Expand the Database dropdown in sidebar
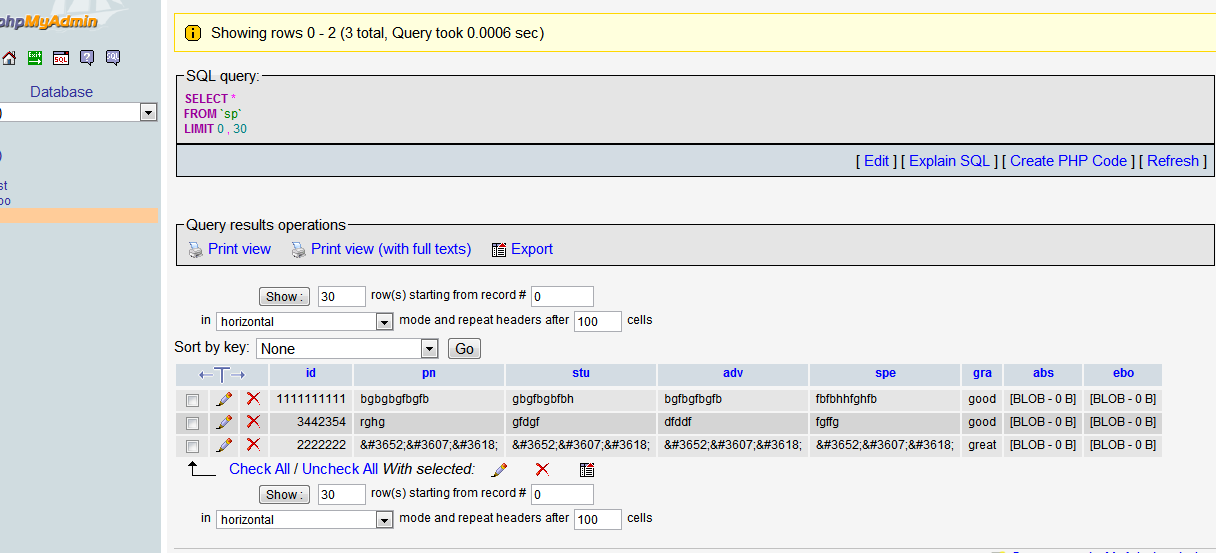Screen dimensions: 1216x553 (x=148, y=113)
